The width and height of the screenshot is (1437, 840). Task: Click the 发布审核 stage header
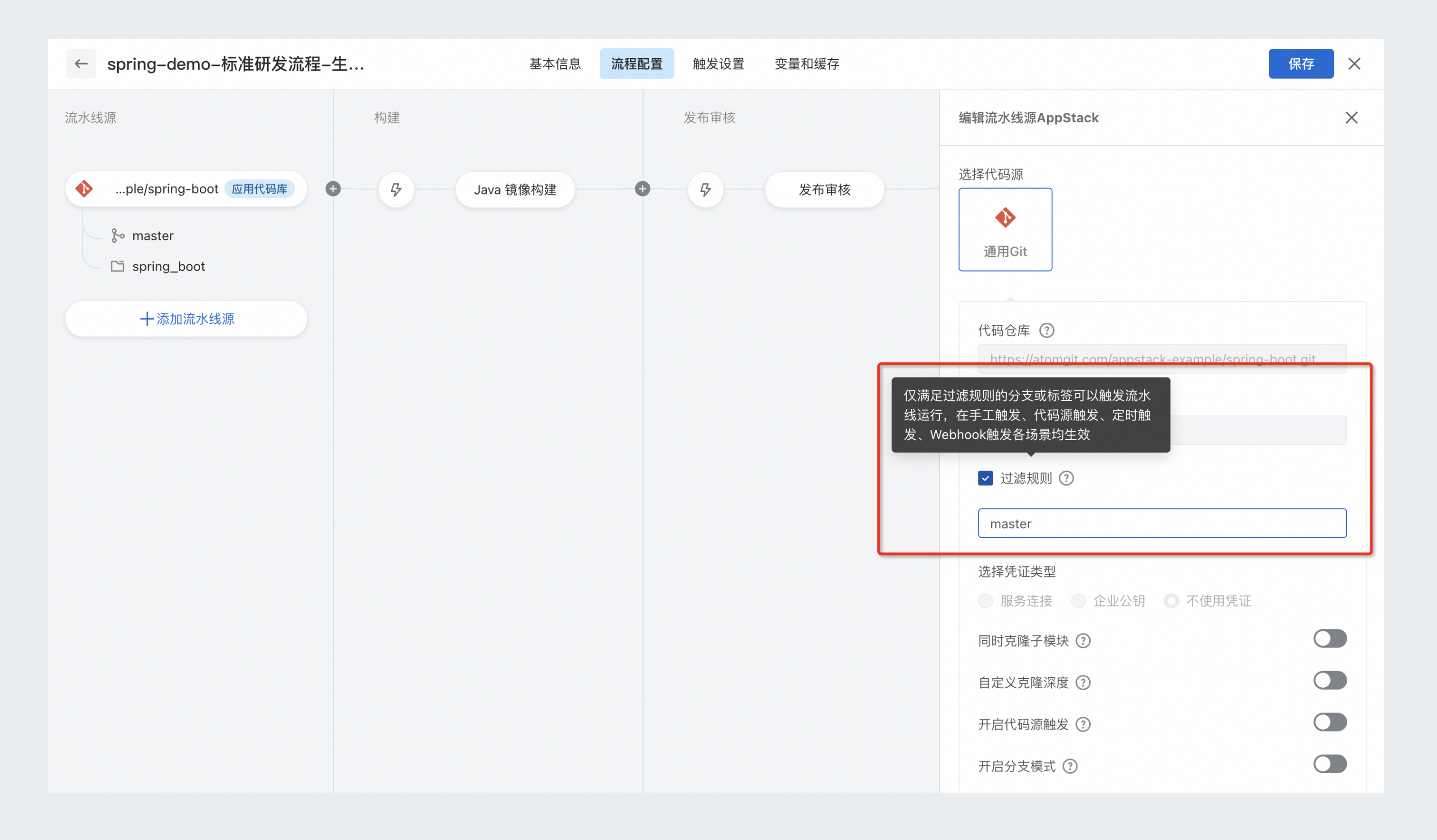[x=709, y=118]
